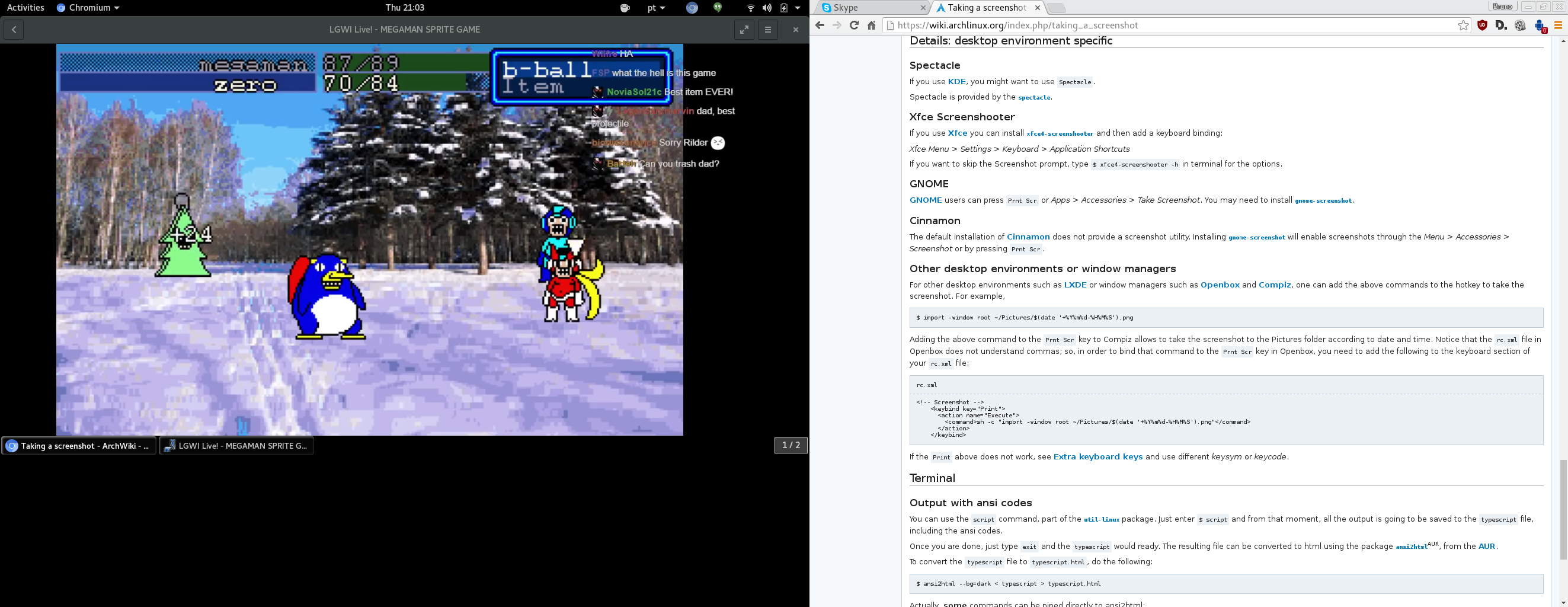Switch to the Skype tab
1568x607 pixels.
tap(873, 8)
